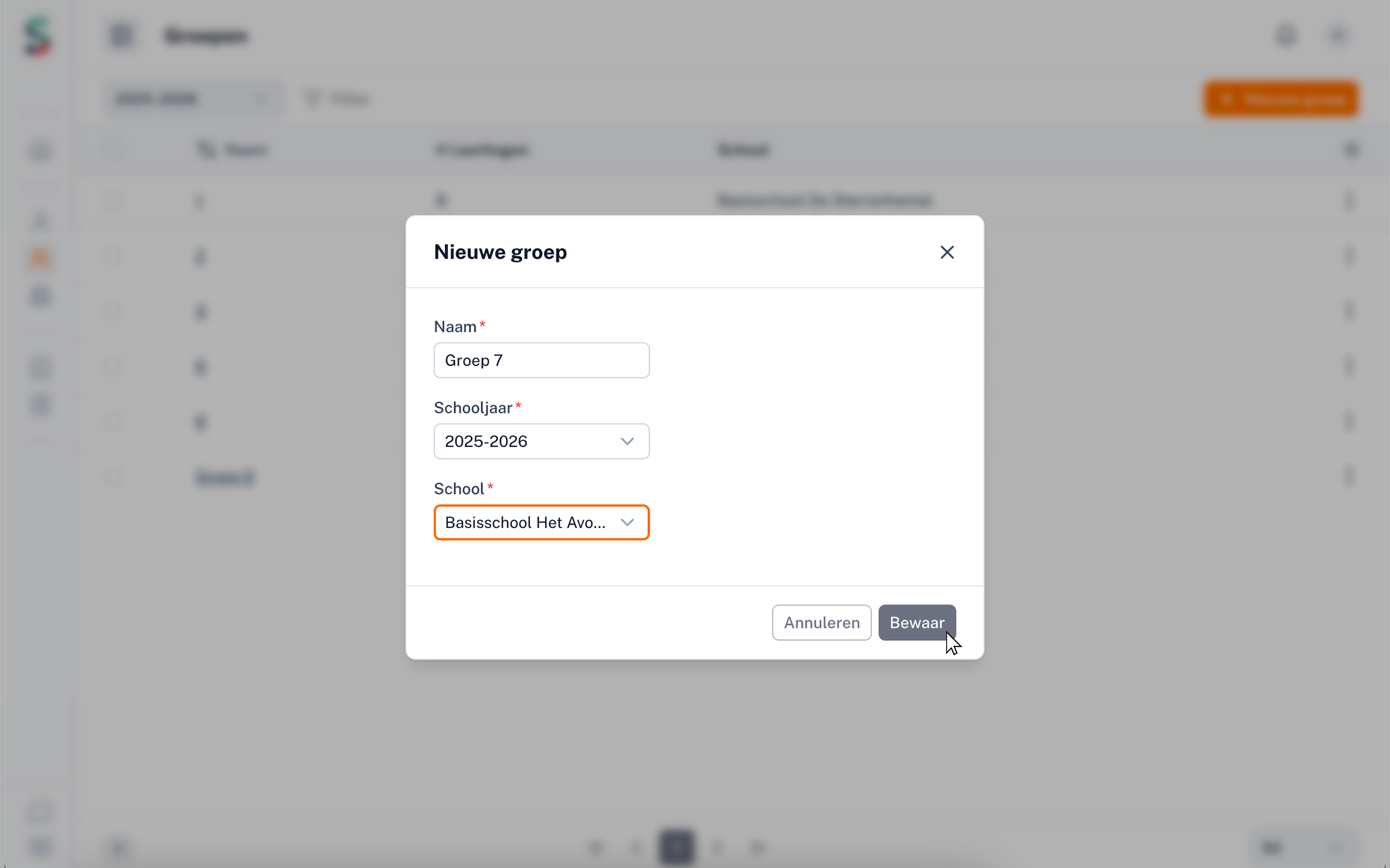Click the orange Nieuwe groep button
Screen dimensions: 1390x868
(x=1281, y=99)
